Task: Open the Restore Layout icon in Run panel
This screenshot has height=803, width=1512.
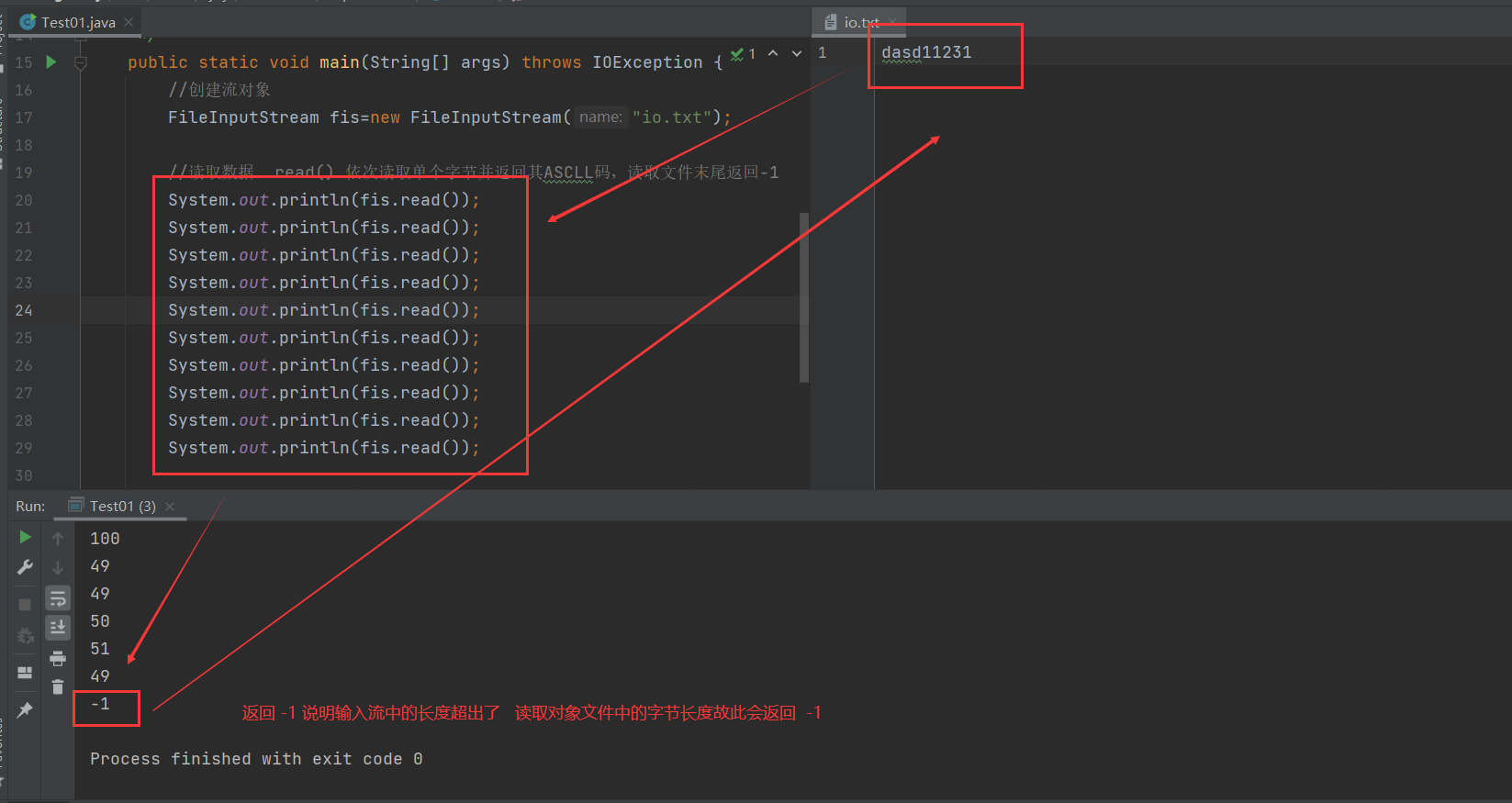Action: tap(25, 673)
